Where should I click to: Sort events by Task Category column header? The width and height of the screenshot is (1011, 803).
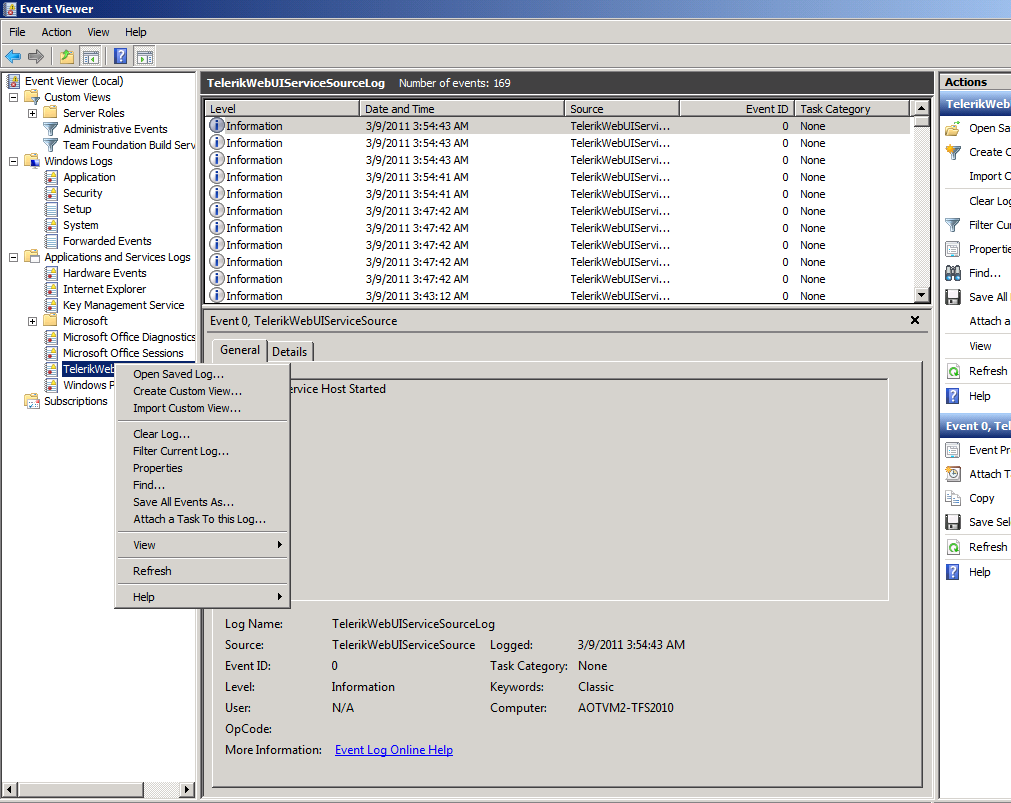[x=852, y=108]
